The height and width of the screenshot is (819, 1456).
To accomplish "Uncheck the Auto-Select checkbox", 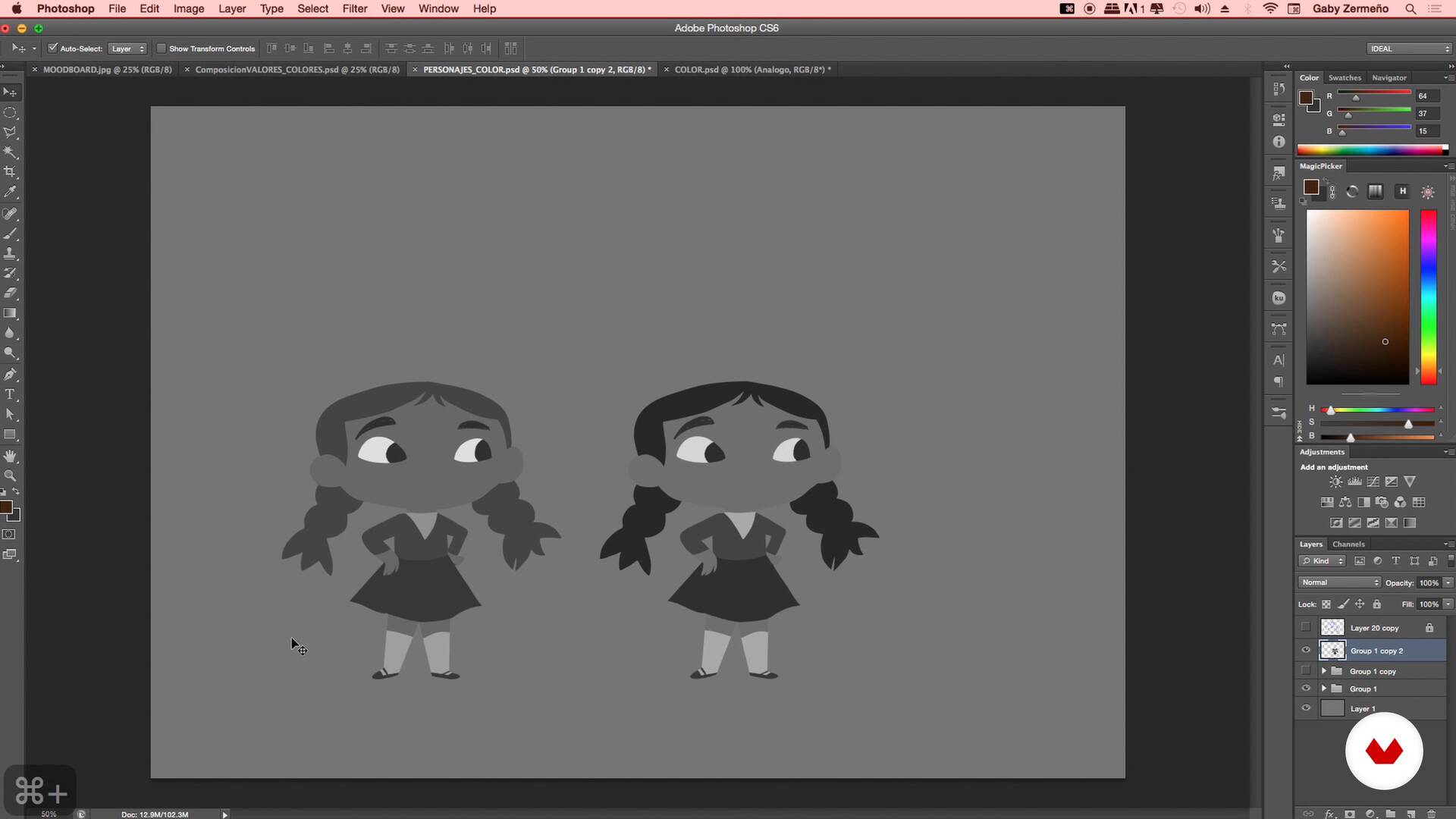I will tap(52, 48).
